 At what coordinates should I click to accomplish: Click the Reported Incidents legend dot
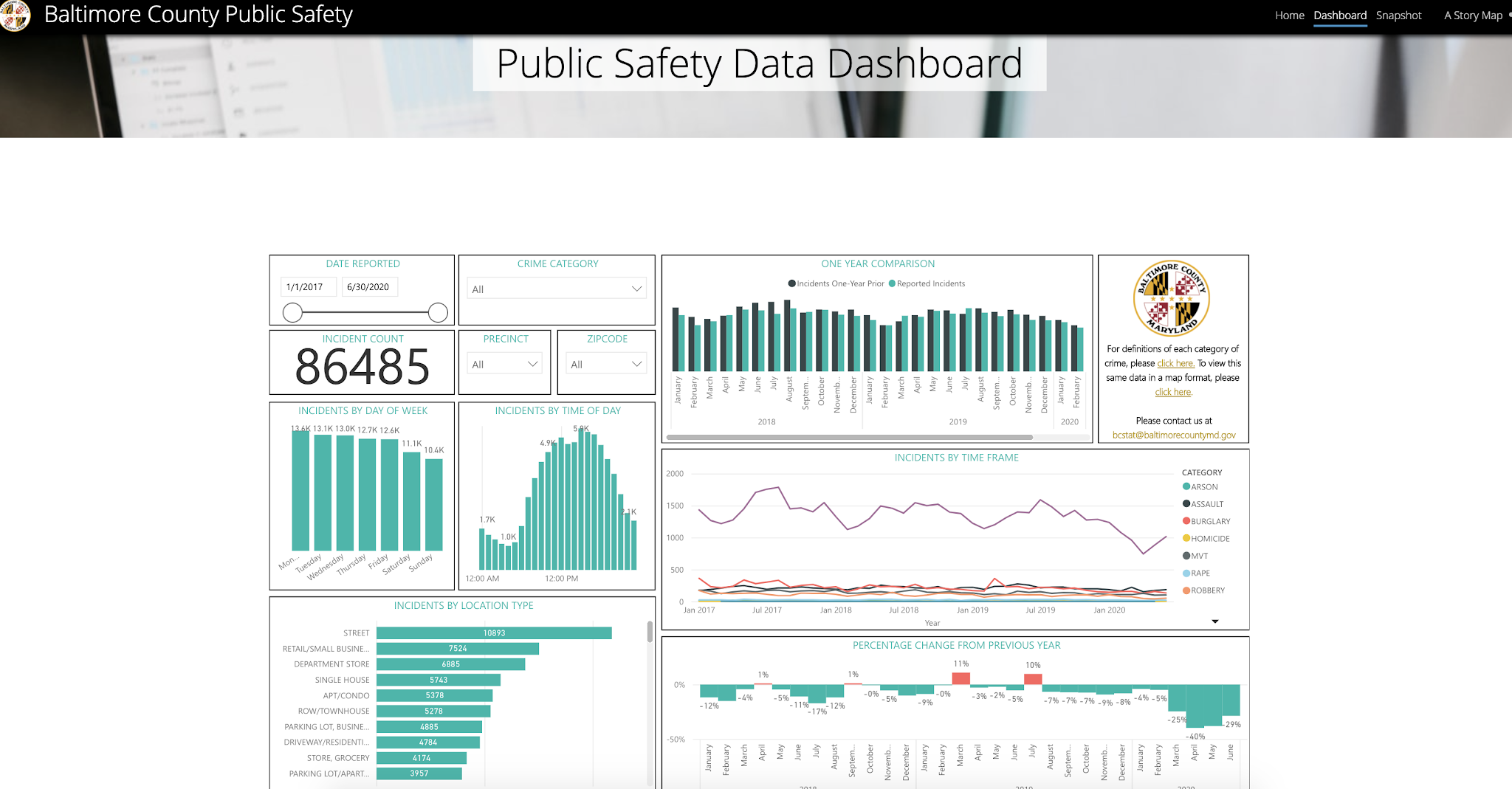click(893, 283)
